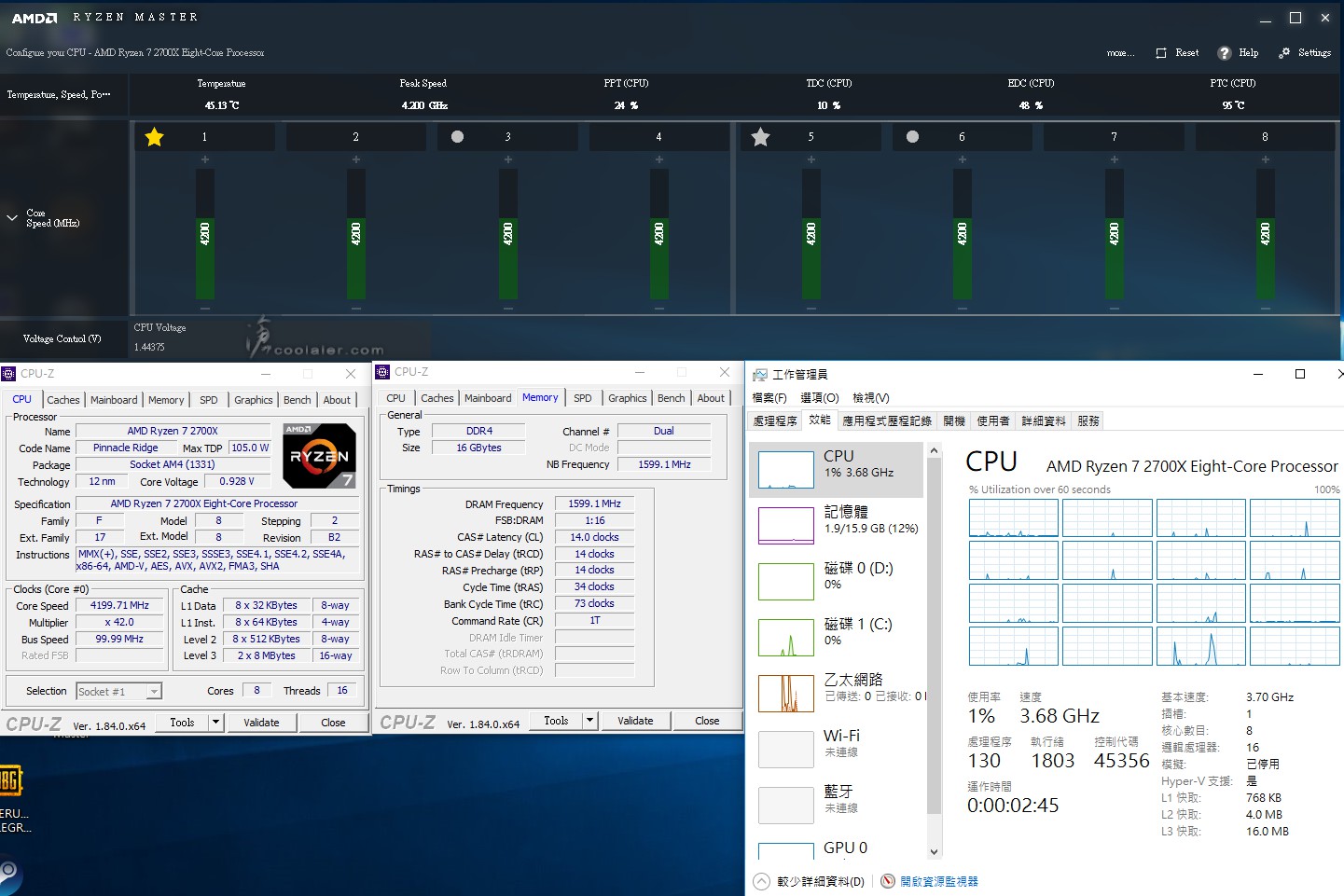Viewport: 1344px width, 896px height.
Task: Open 開啟資源監視器 link
Action: tap(939, 881)
